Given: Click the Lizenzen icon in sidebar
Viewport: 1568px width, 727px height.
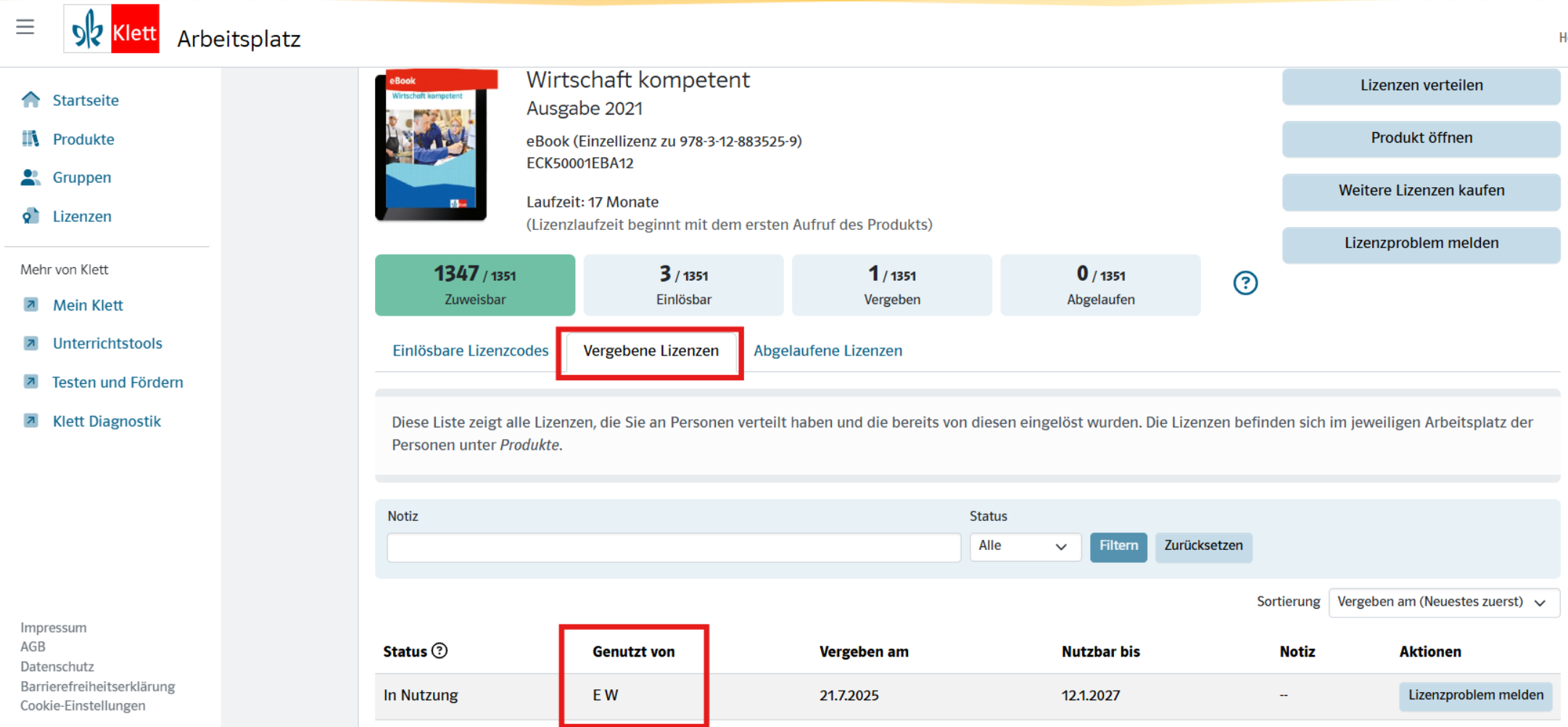Looking at the screenshot, I should click(30, 216).
